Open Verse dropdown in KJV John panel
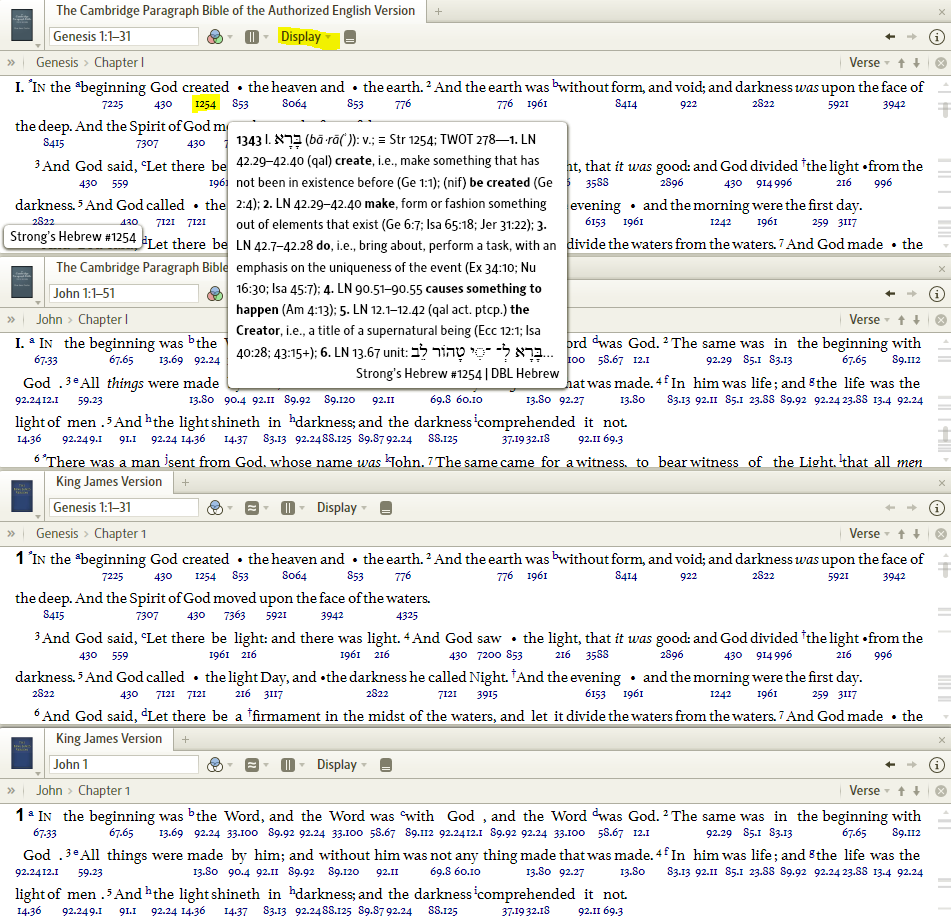 [869, 790]
